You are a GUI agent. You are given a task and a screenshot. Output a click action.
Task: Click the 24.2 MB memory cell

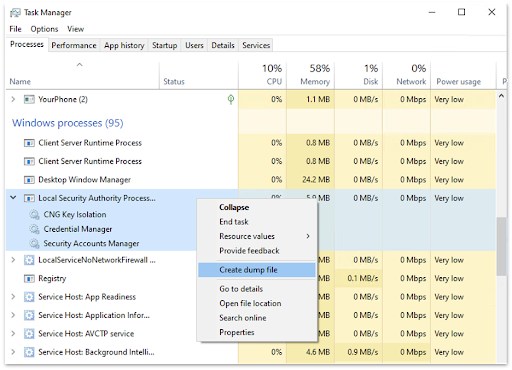coord(310,180)
